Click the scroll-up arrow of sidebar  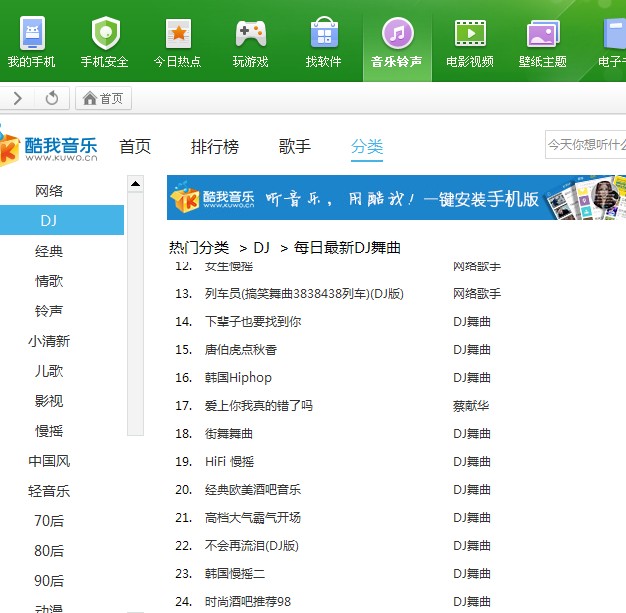coord(135,183)
